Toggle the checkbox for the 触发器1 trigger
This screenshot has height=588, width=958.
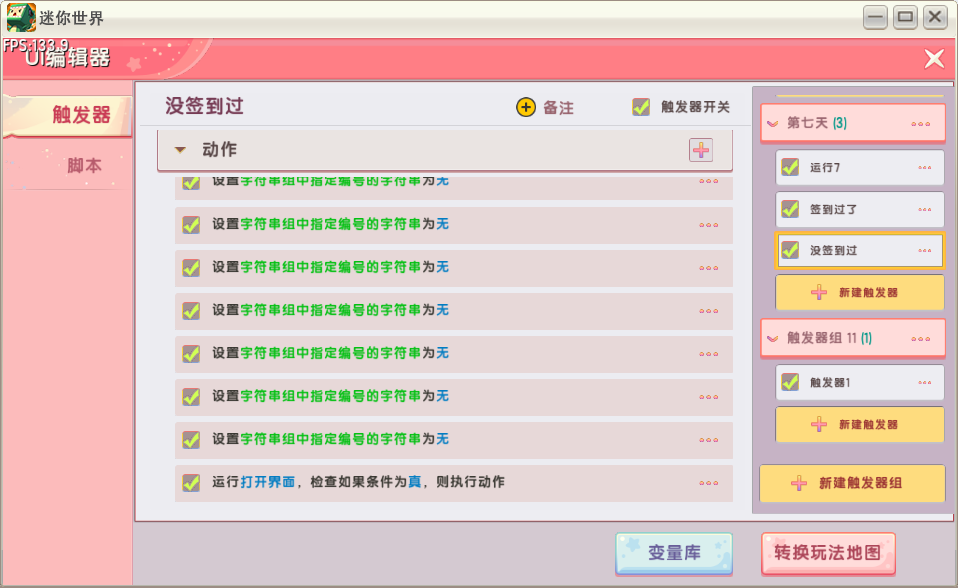(790, 382)
